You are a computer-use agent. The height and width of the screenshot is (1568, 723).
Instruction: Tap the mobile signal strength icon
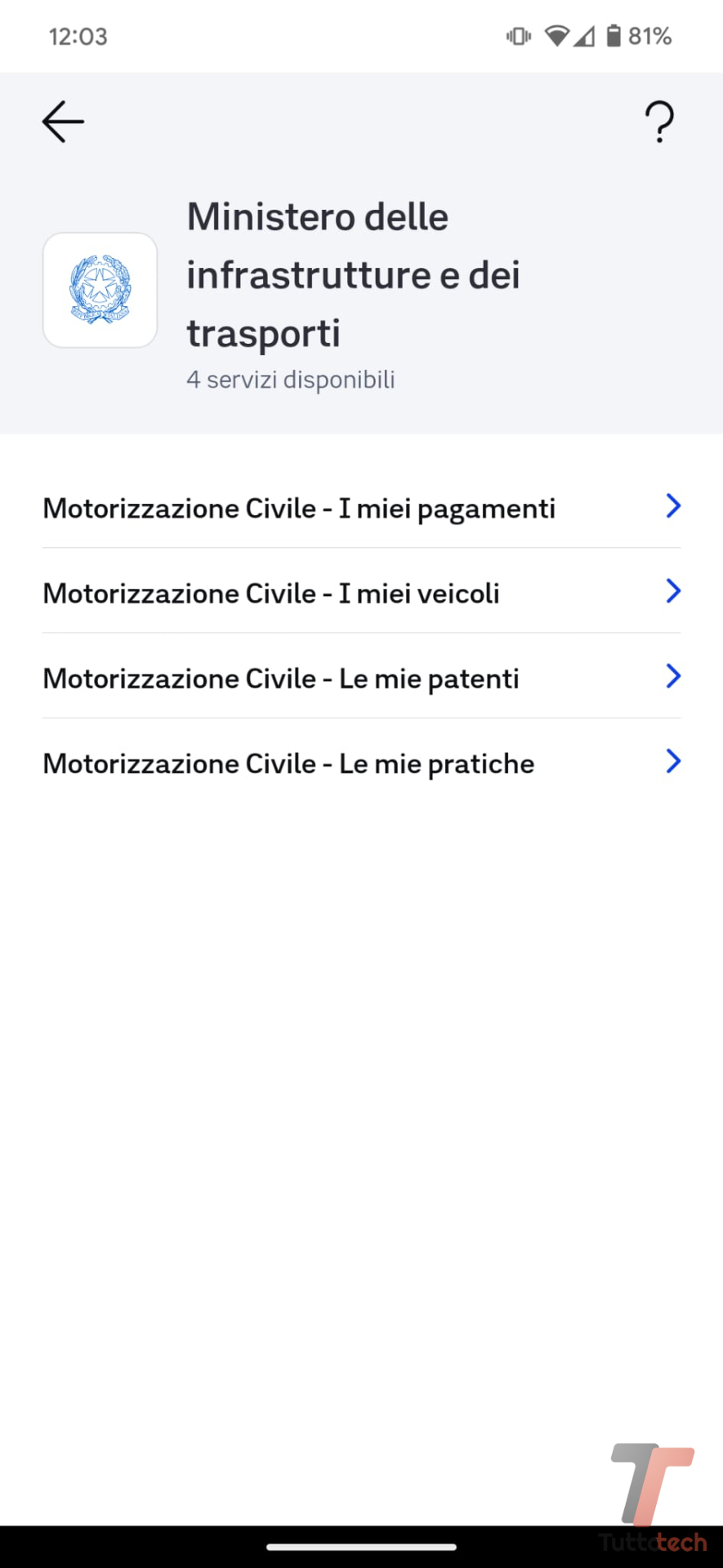584,36
